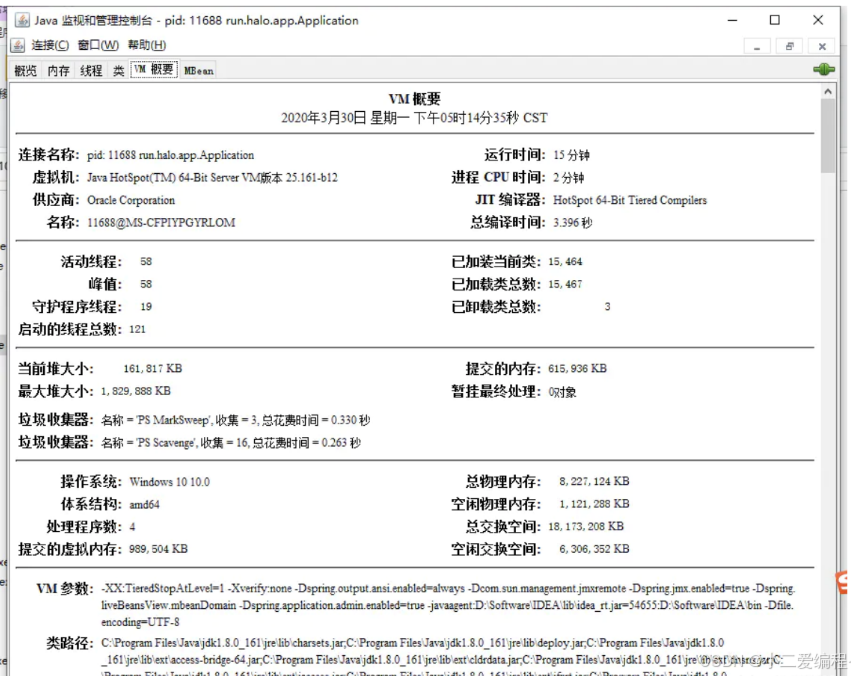Click the PS Scavenge garbage collector line
The image size is (855, 676).
[231, 443]
